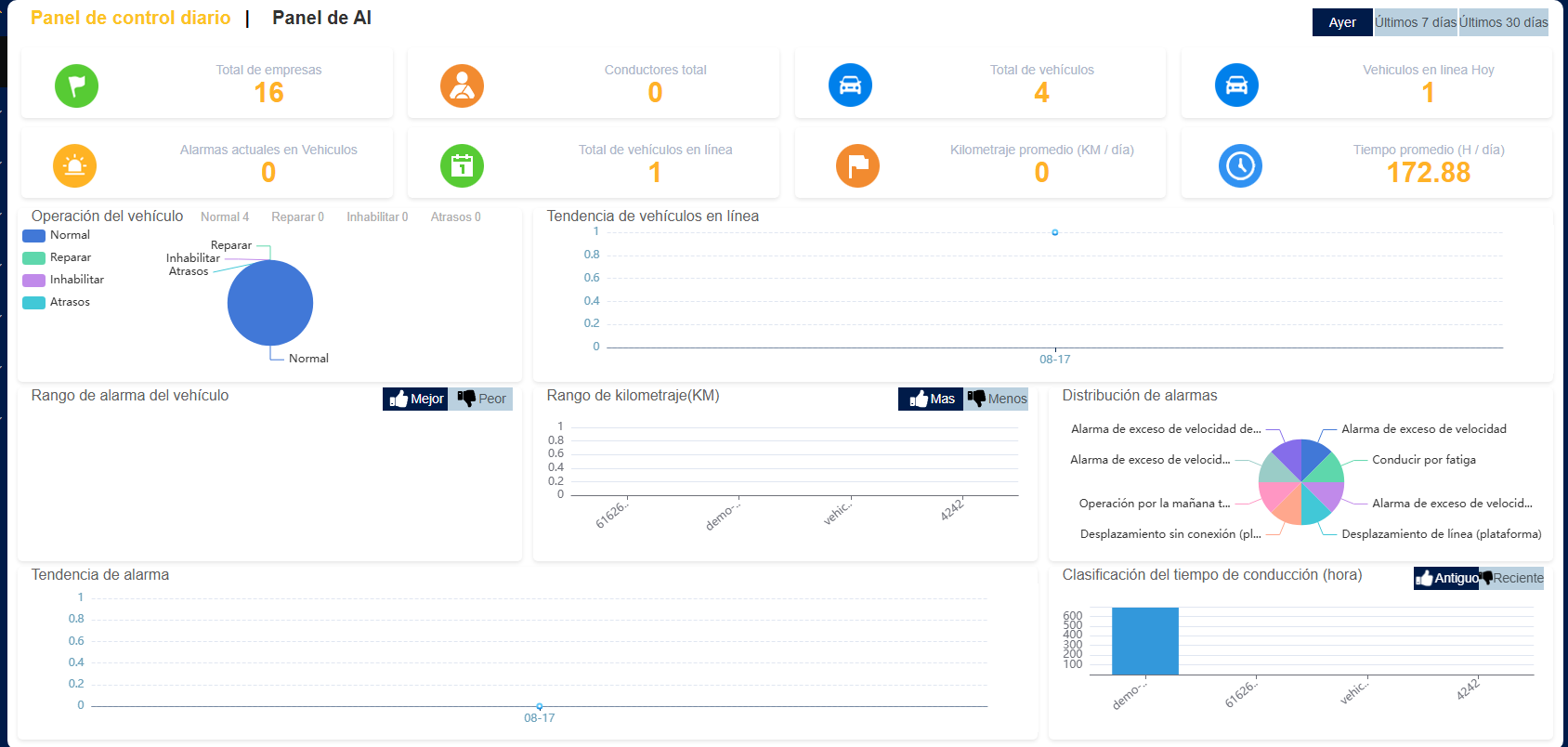1568x747 pixels.
Task: Click the 08-17 data point in vehicles trend
Action: coord(1054,232)
